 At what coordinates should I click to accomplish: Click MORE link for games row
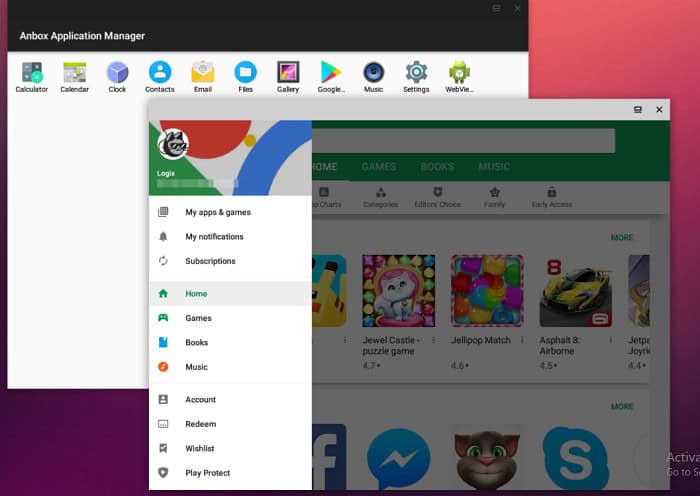(x=622, y=238)
